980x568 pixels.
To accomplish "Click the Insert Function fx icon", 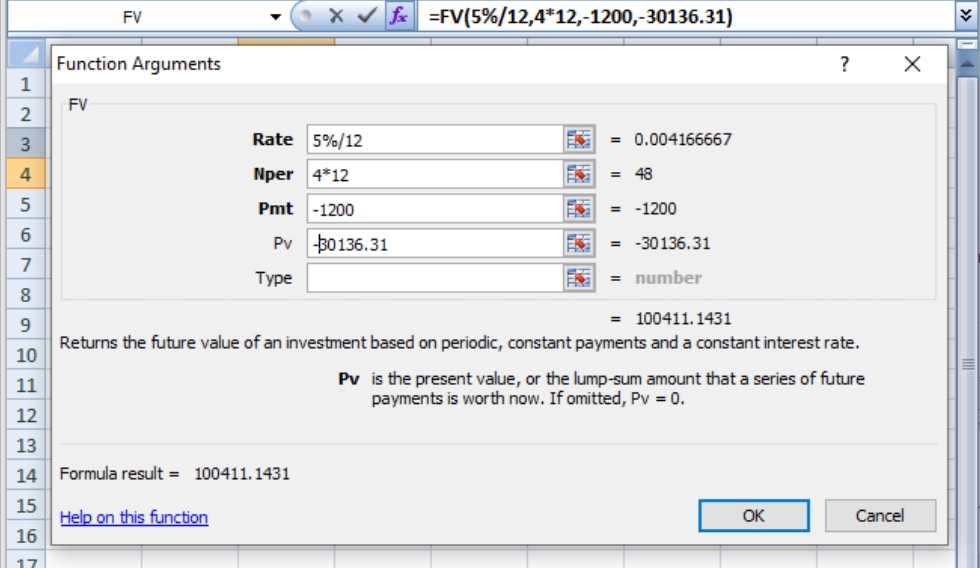I will click(x=399, y=16).
